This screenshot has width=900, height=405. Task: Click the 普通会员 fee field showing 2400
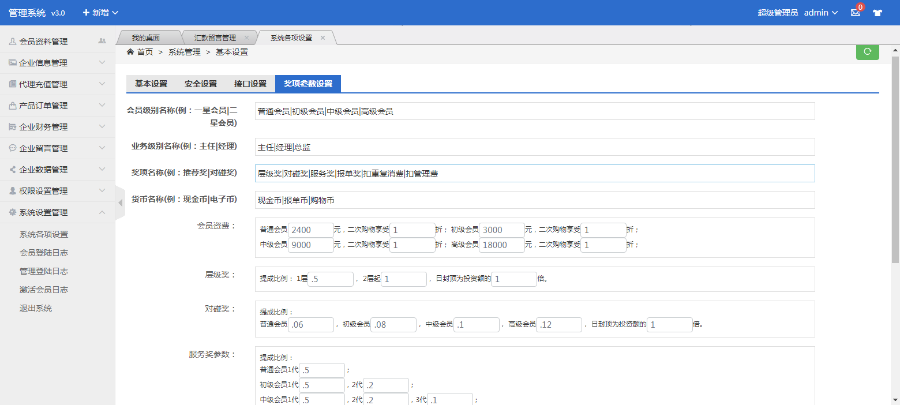point(311,229)
